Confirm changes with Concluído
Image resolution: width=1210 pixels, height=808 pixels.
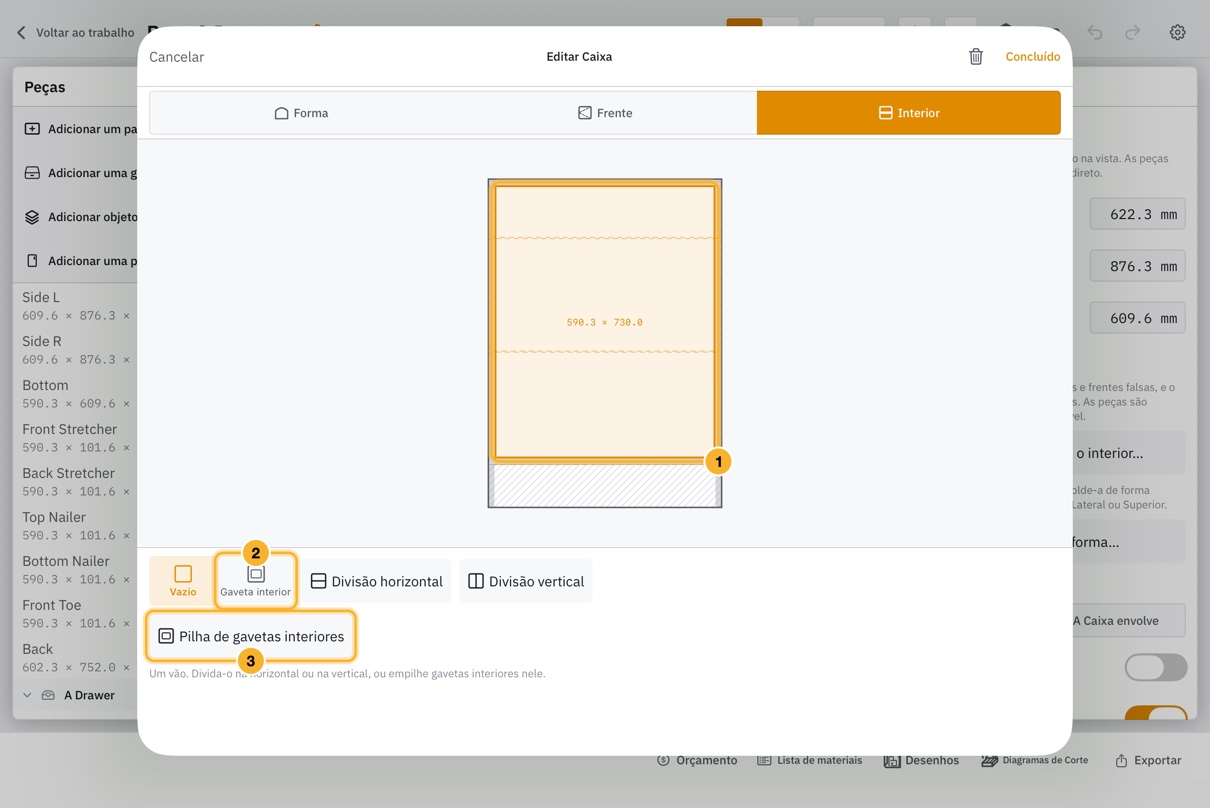[1033, 57]
